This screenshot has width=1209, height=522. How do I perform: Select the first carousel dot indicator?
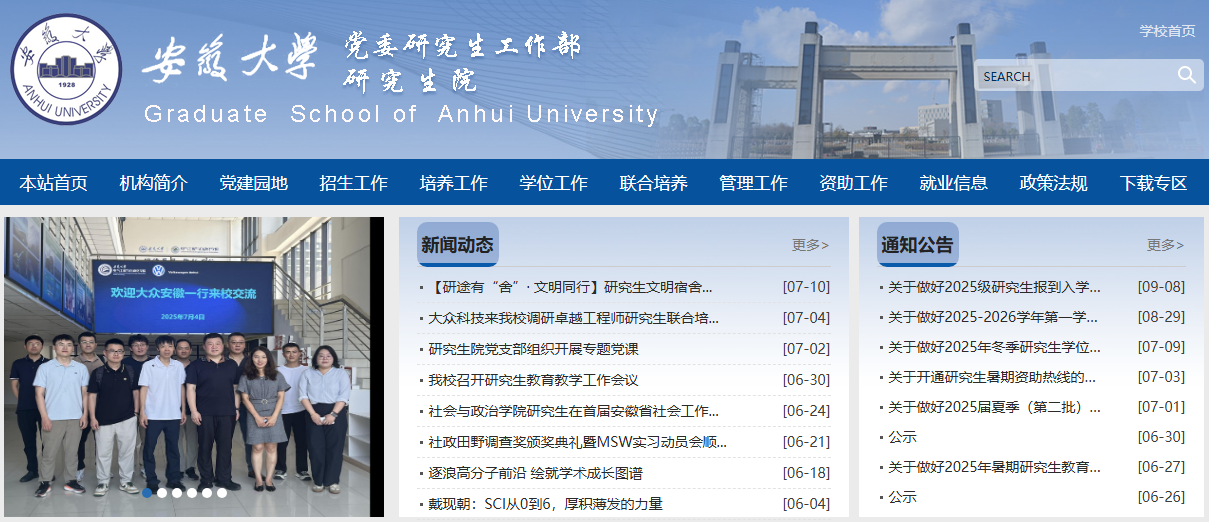pyautogui.click(x=148, y=493)
